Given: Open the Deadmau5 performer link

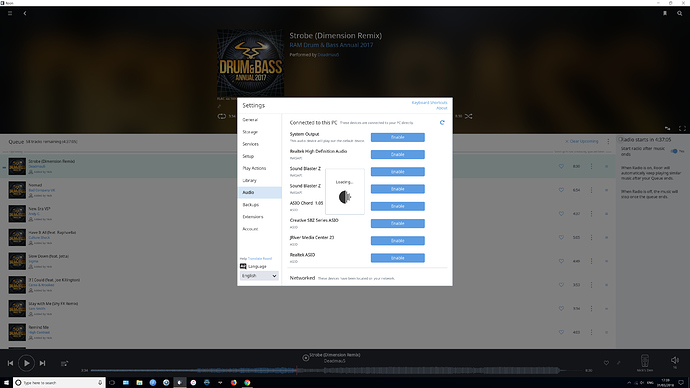Looking at the screenshot, I should click(328, 55).
